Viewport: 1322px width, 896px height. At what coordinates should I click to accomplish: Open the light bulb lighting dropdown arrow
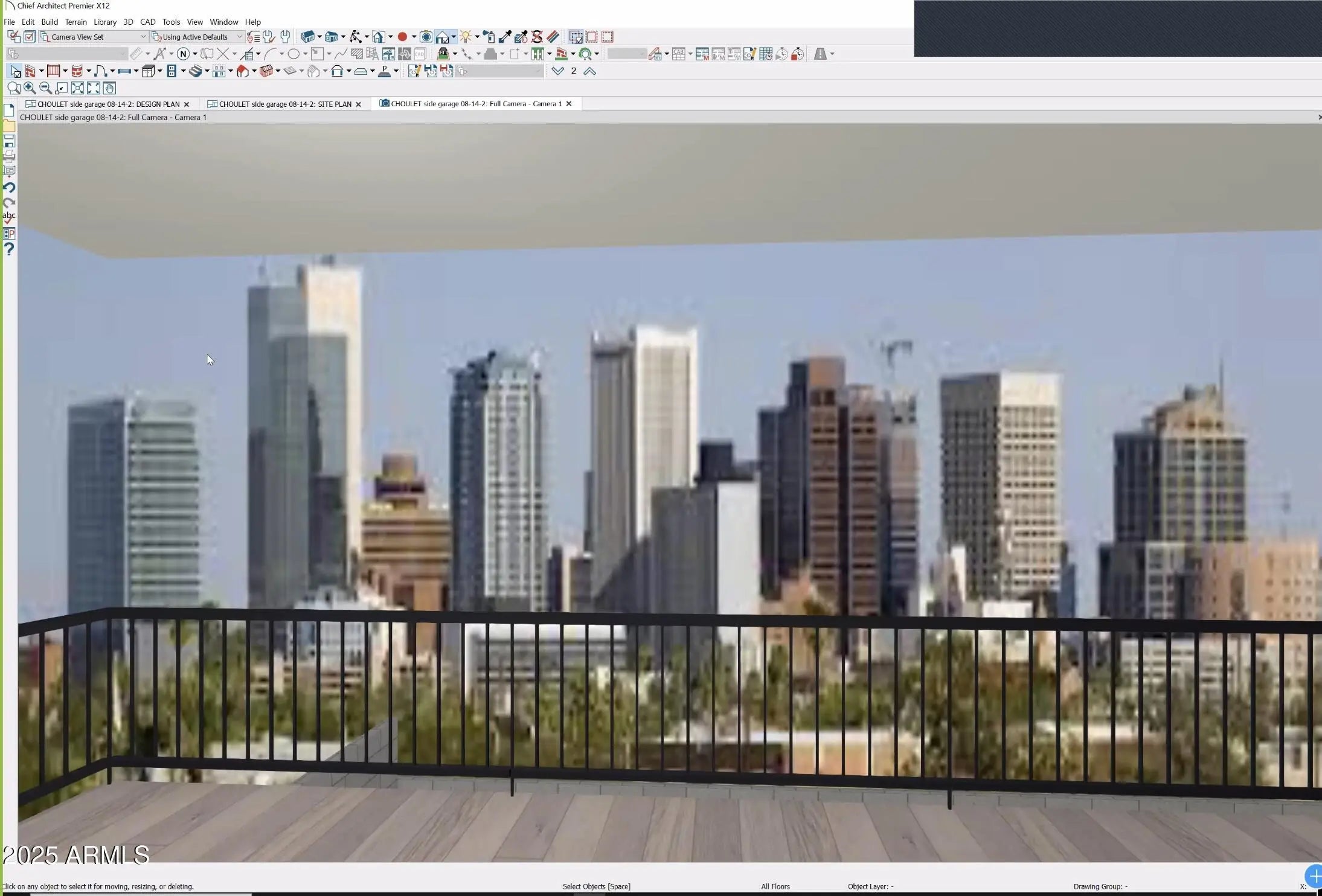[x=477, y=37]
